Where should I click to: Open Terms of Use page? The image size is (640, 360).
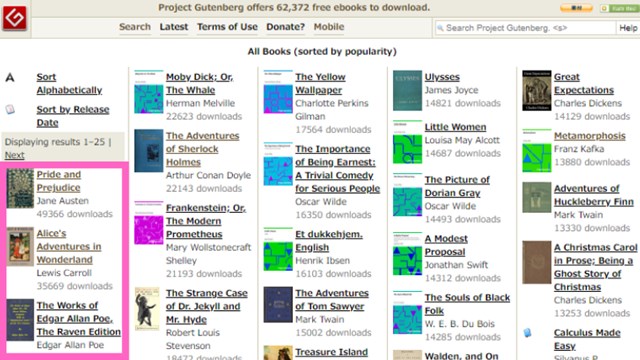(x=227, y=27)
